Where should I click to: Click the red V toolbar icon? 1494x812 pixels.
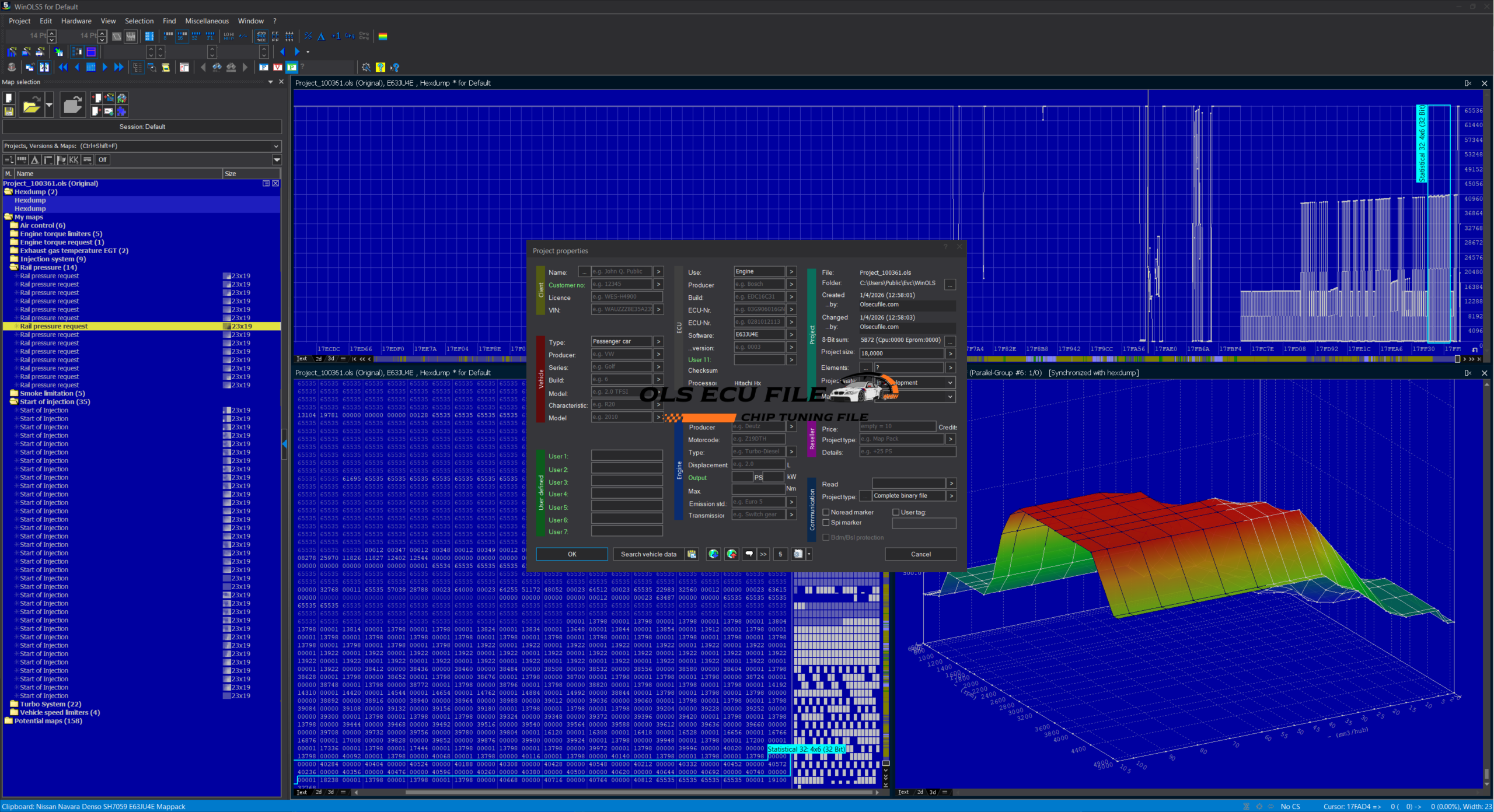[278, 67]
